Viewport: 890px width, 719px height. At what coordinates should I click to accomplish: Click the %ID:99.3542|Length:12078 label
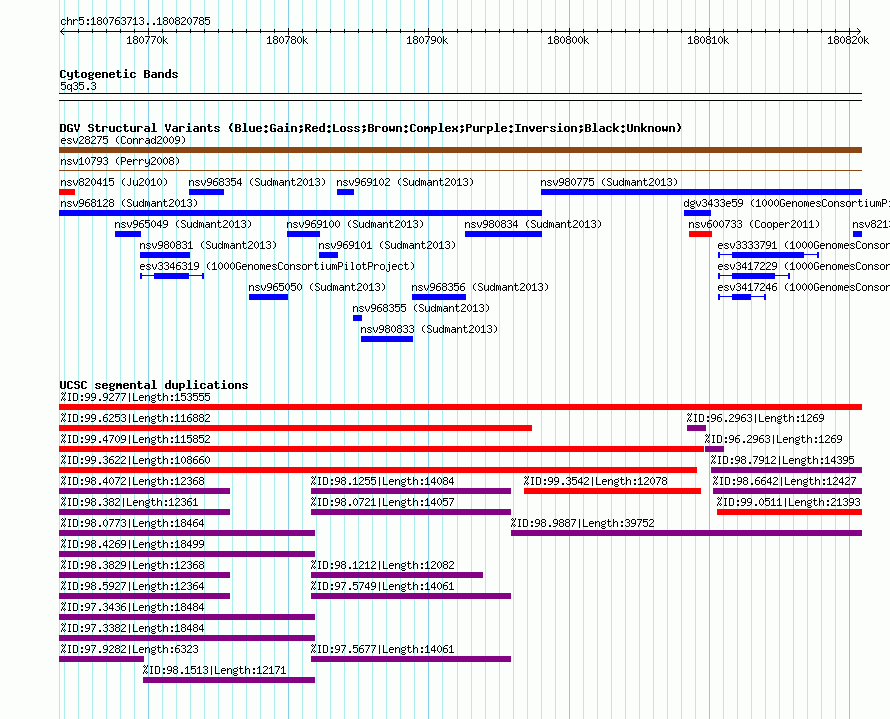[x=595, y=481]
